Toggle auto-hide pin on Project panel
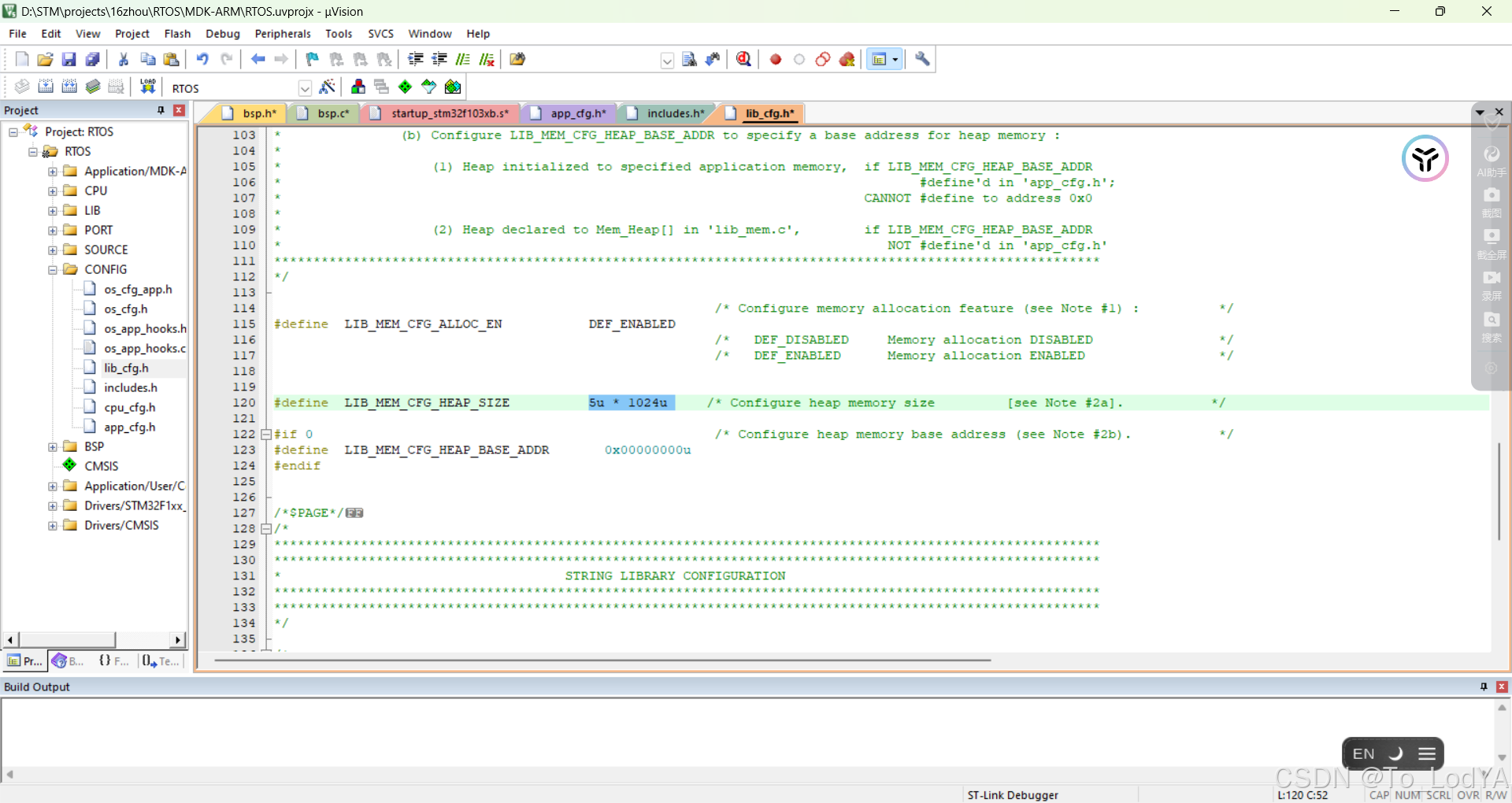Image resolution: width=1512 pixels, height=803 pixels. tap(161, 110)
